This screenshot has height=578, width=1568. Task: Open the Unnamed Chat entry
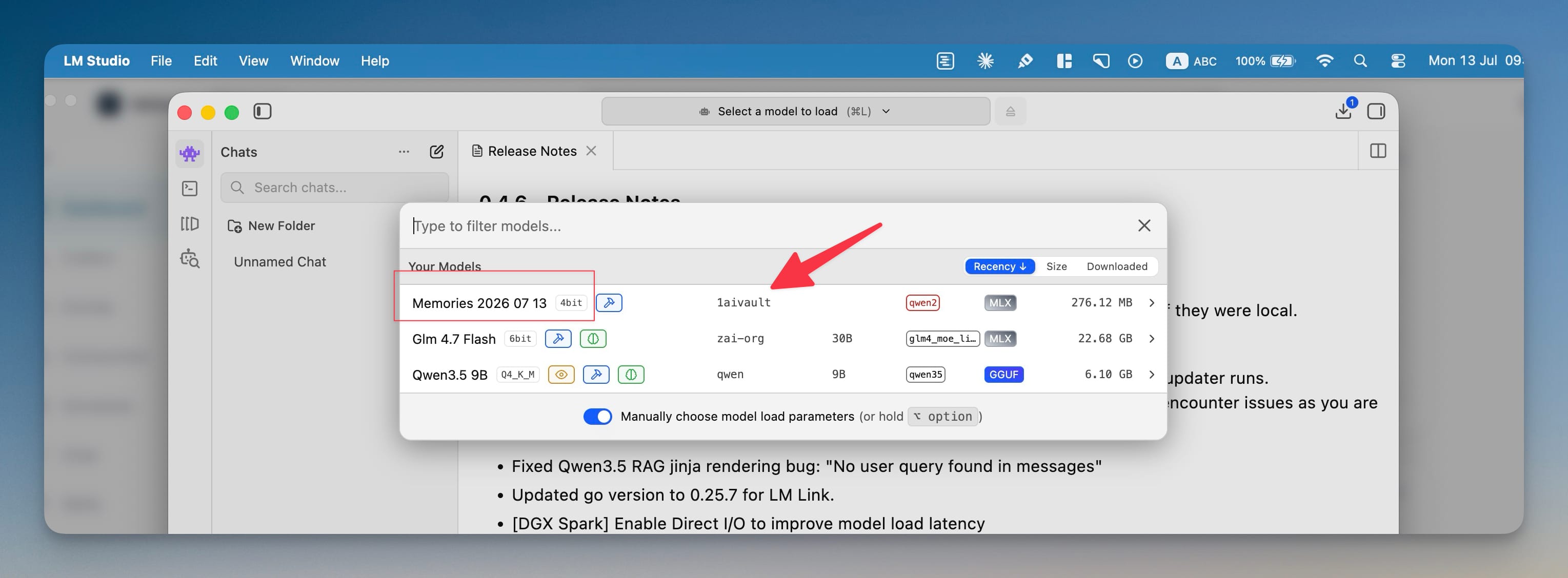280,262
